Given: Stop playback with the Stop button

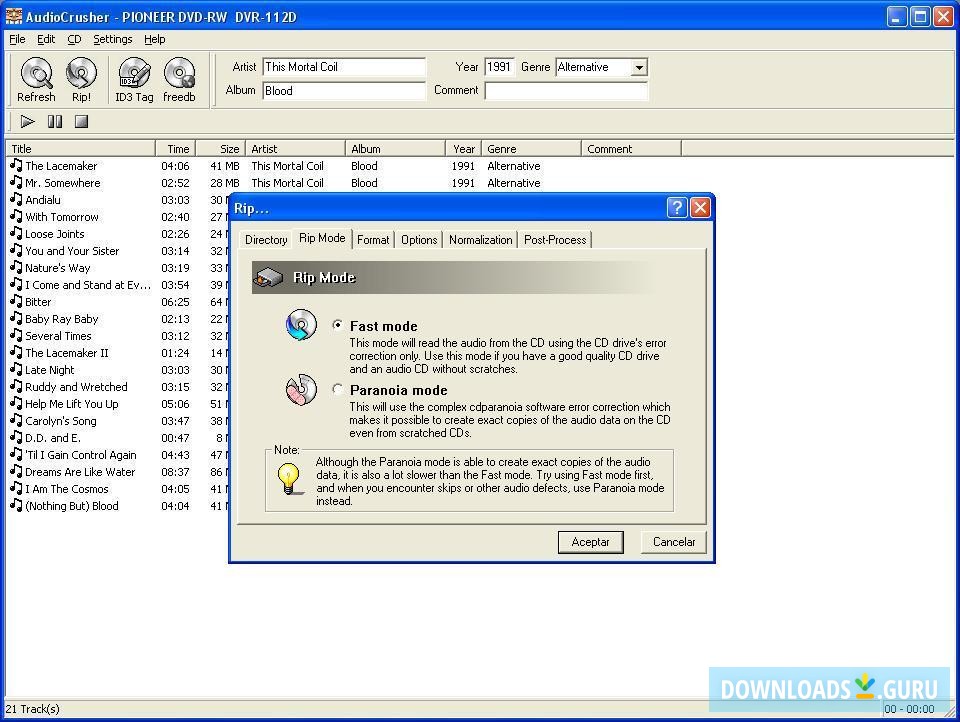Looking at the screenshot, I should click(x=81, y=121).
